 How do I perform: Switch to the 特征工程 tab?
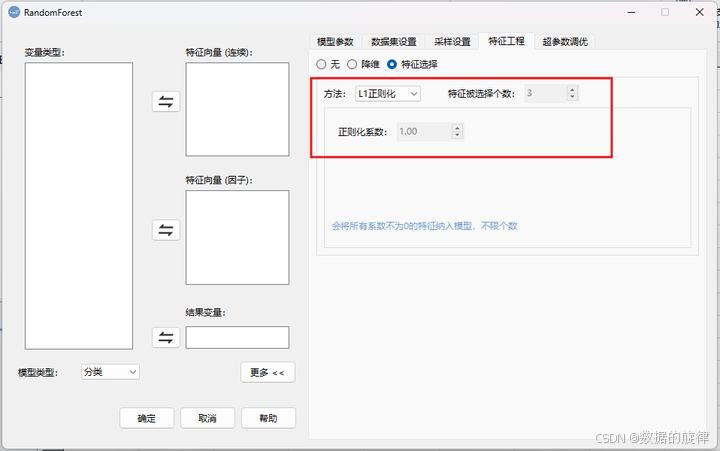coord(506,41)
